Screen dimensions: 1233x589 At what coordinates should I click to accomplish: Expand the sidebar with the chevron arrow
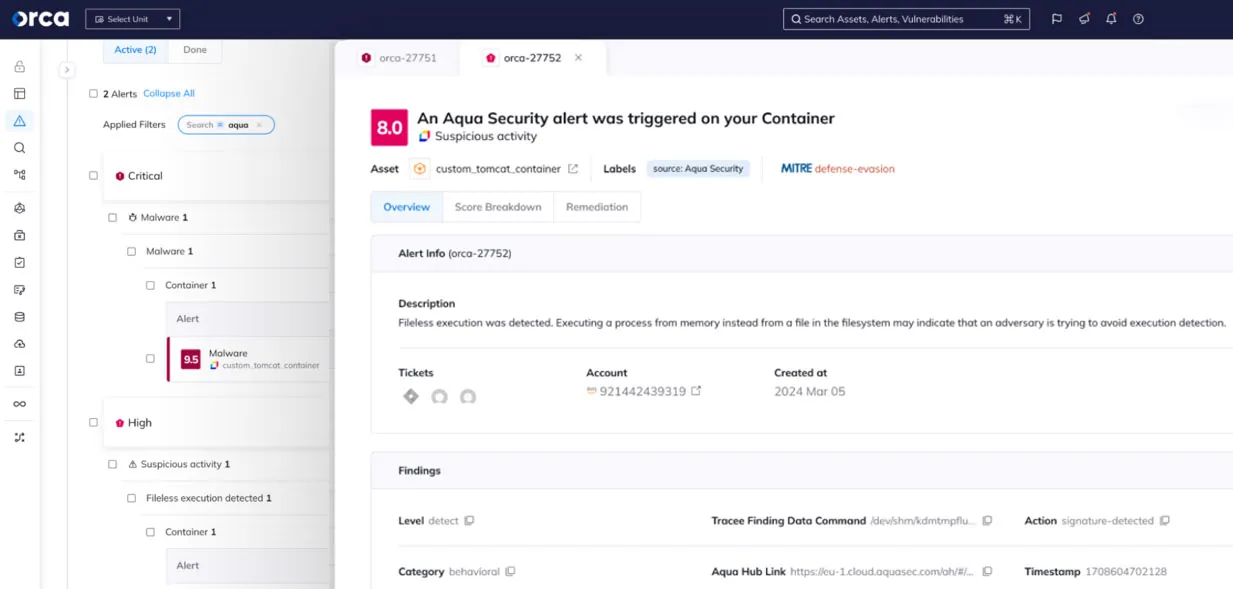(67, 70)
